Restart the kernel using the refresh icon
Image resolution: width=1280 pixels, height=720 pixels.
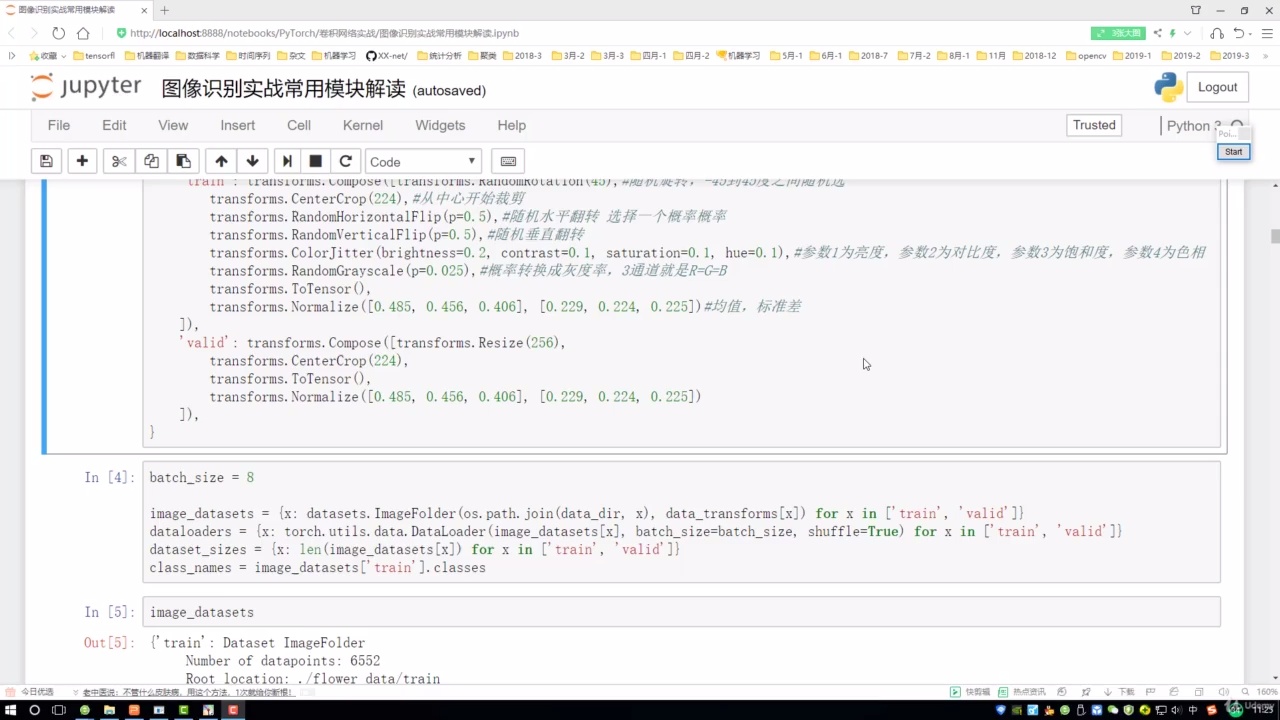coord(345,161)
